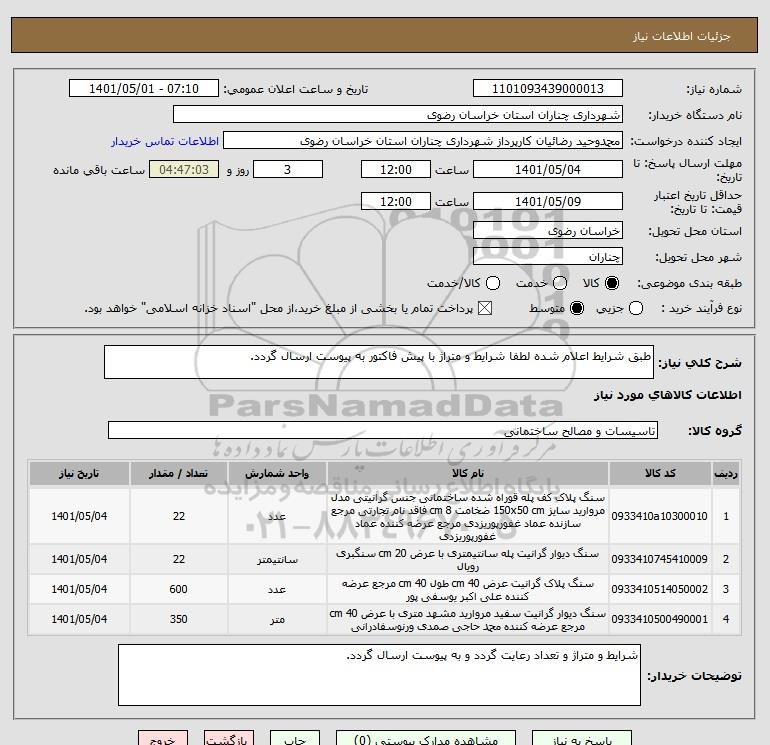Choose the متوسط purchase process radio
Screen dimensions: 770x745
[577, 308]
